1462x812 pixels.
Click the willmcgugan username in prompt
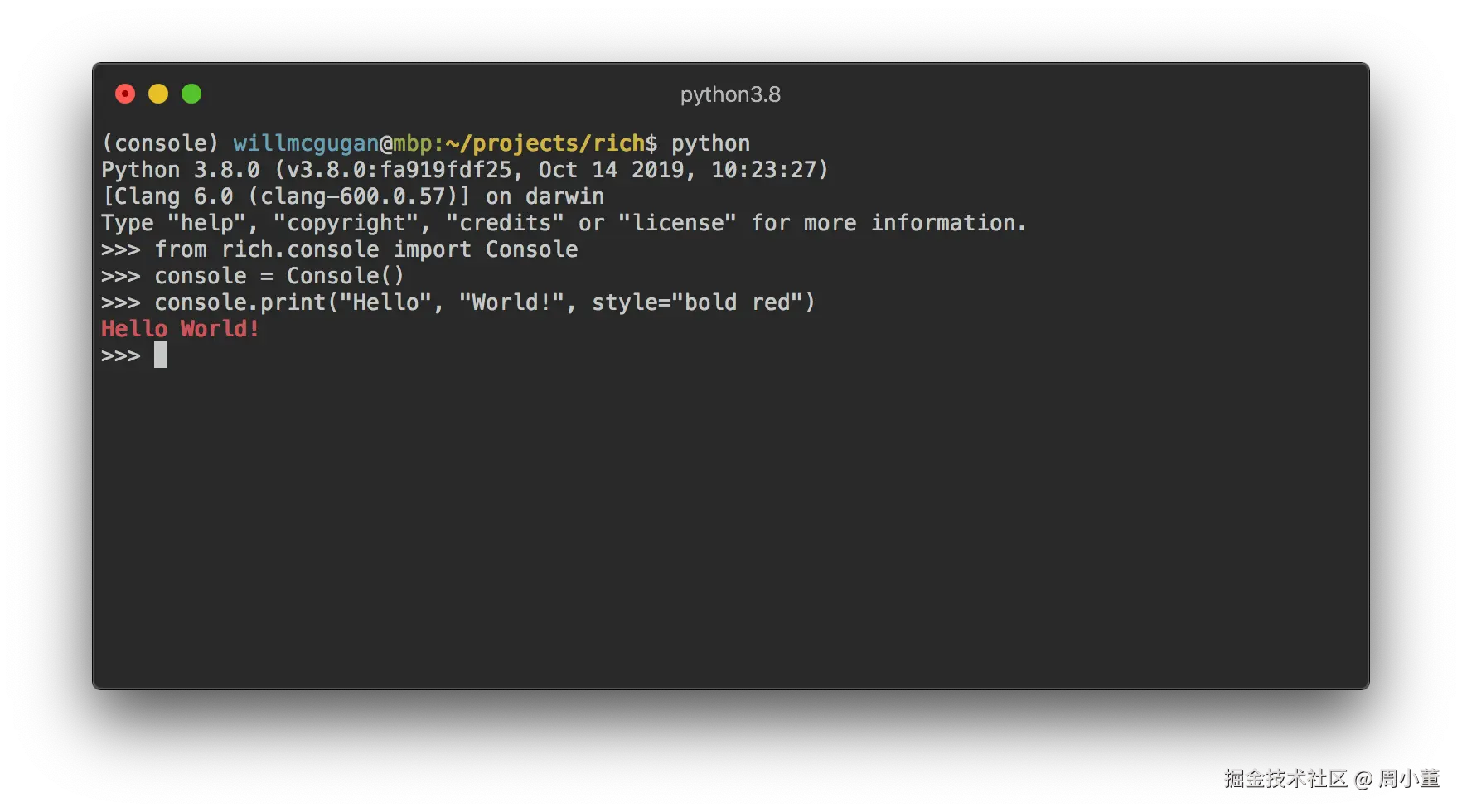click(x=306, y=143)
